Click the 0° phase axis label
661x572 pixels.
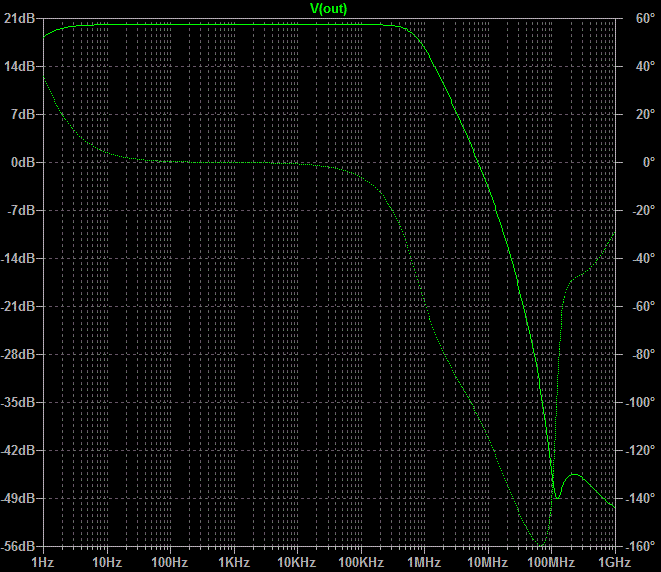[x=649, y=162]
